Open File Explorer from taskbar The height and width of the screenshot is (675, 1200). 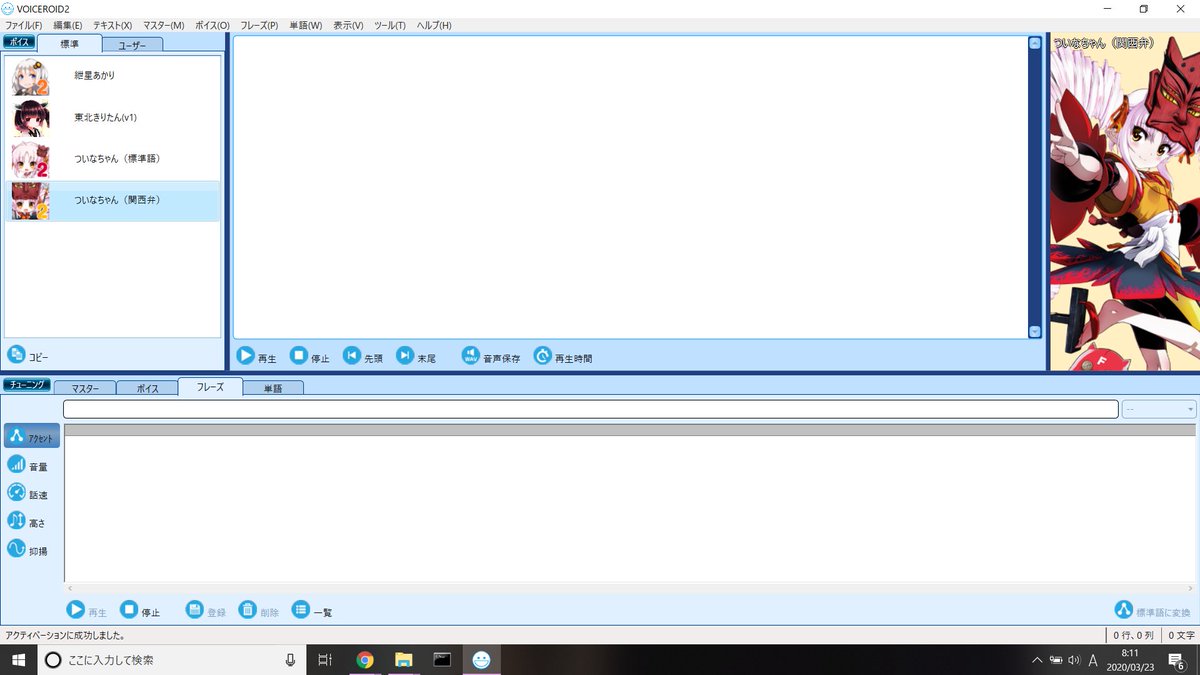(404, 660)
